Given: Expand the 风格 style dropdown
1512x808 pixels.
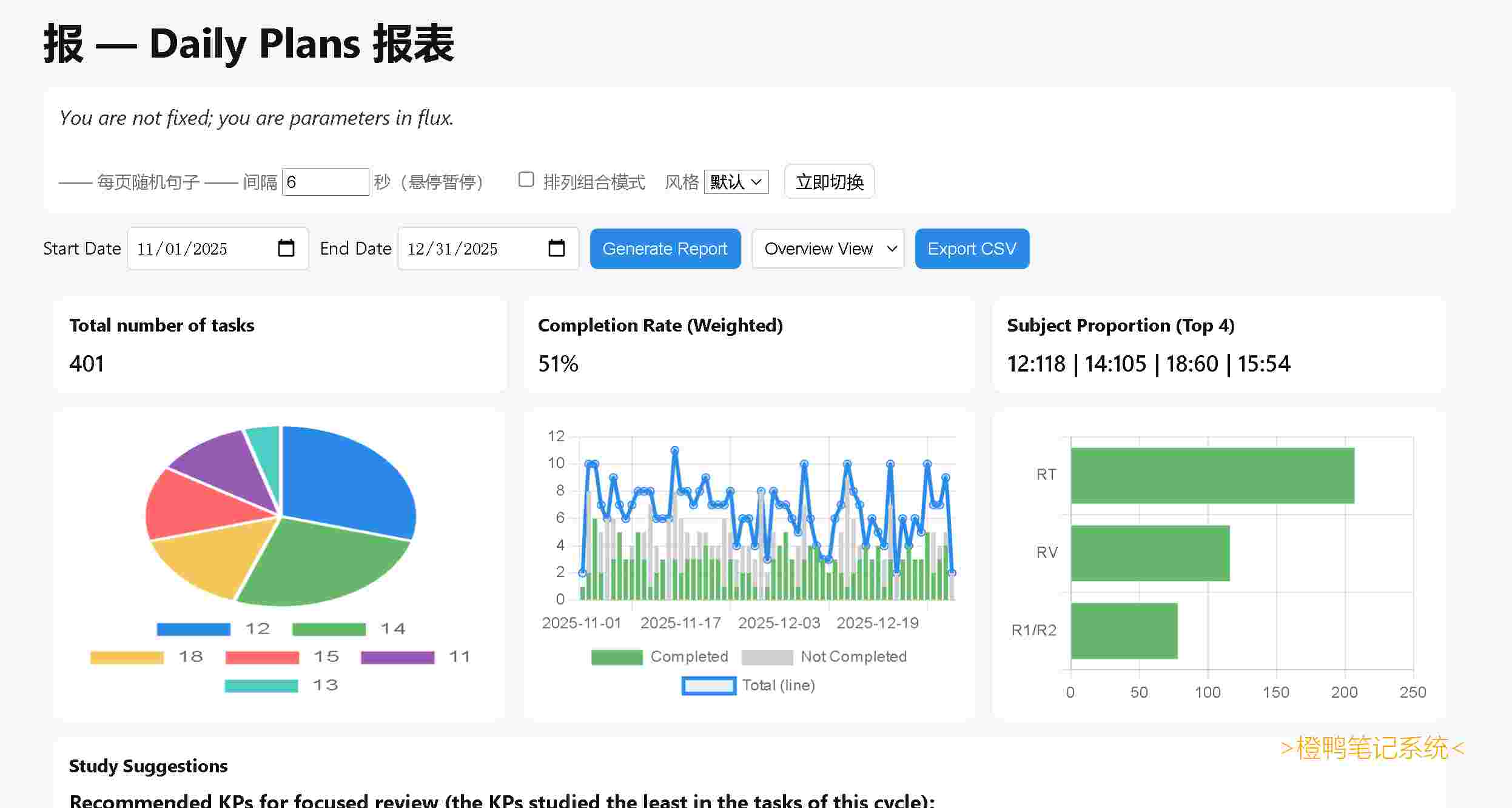Looking at the screenshot, I should (x=736, y=182).
